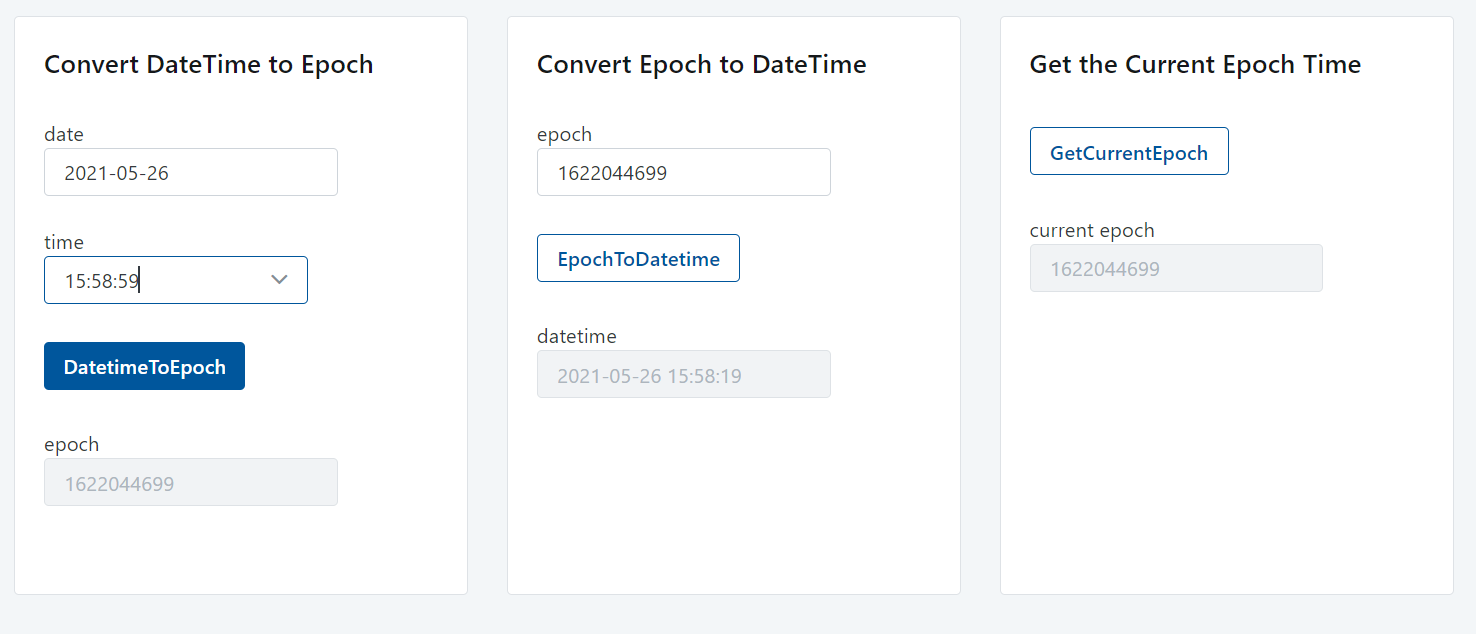Click the 'epoch' label above the 1622044699 input
The height and width of the screenshot is (634, 1476).
click(564, 134)
